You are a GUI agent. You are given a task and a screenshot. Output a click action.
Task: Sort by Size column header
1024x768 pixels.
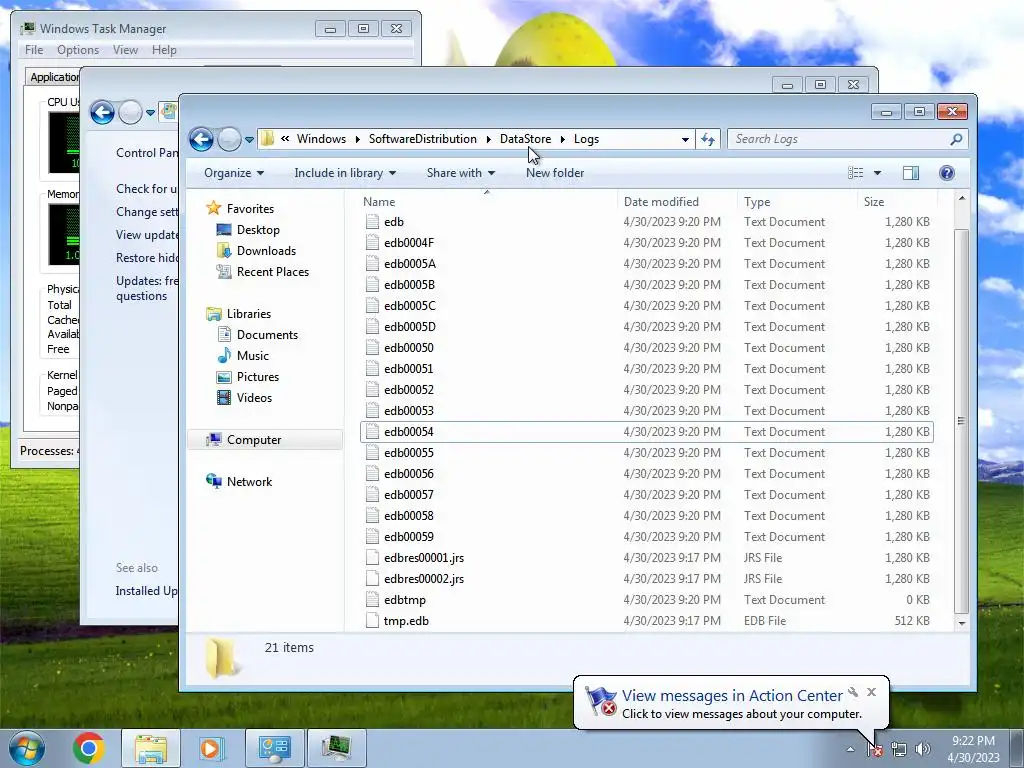(897, 202)
